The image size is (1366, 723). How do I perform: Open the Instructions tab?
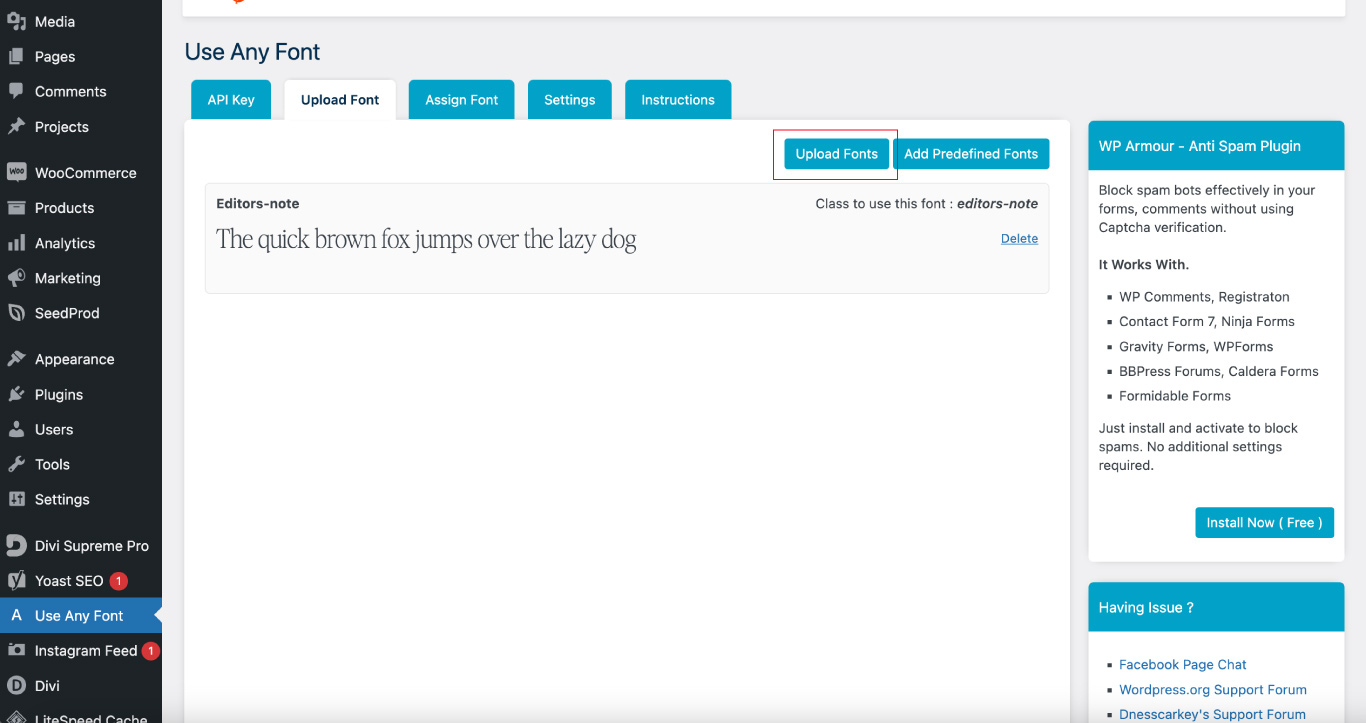(x=678, y=100)
